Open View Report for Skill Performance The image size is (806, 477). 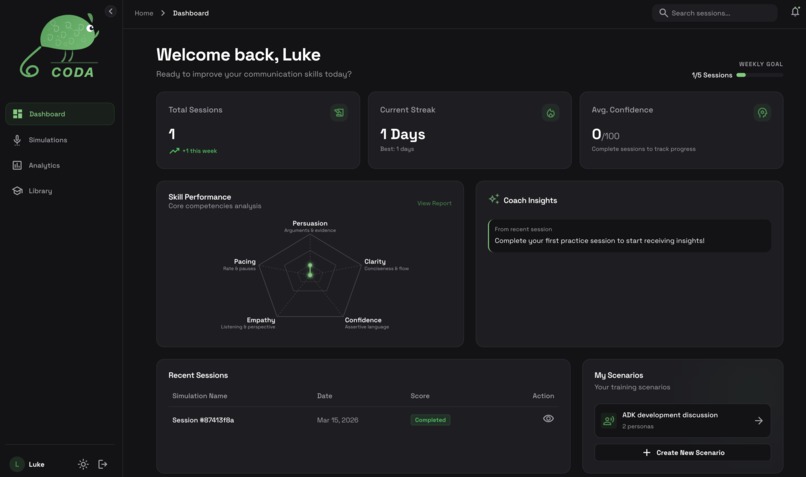tap(434, 203)
